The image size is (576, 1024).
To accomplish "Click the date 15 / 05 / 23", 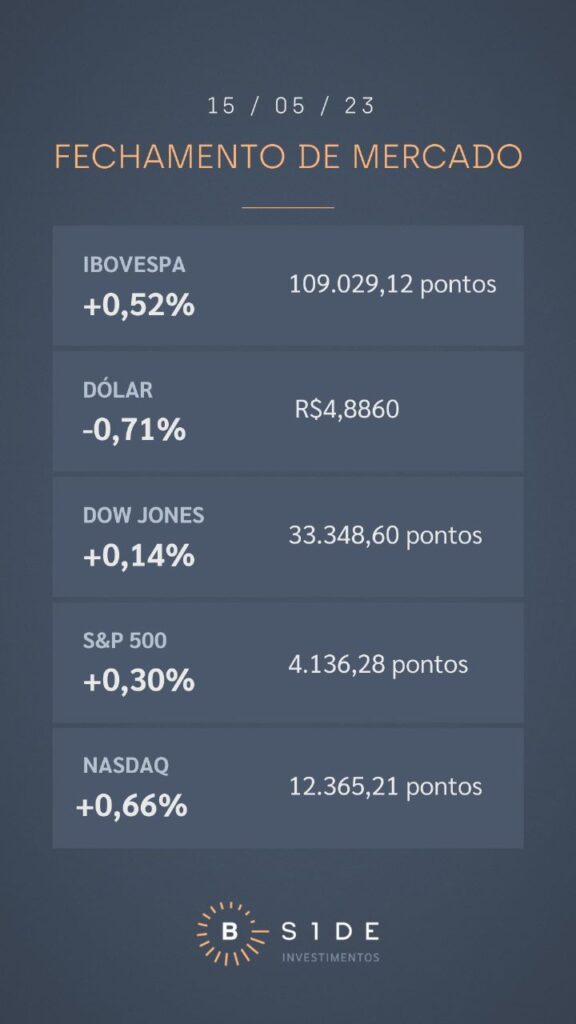I will point(291,106).
